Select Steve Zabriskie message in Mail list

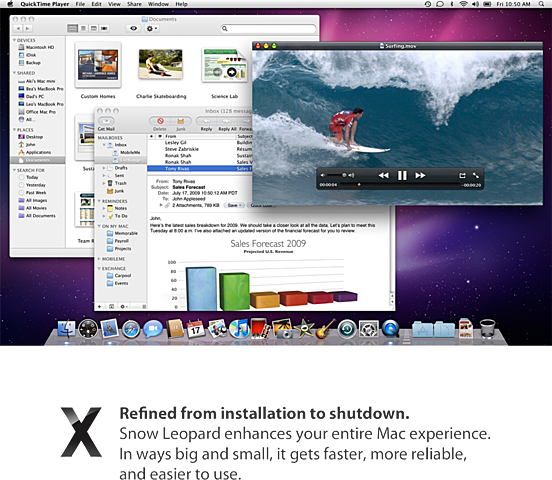pos(200,149)
